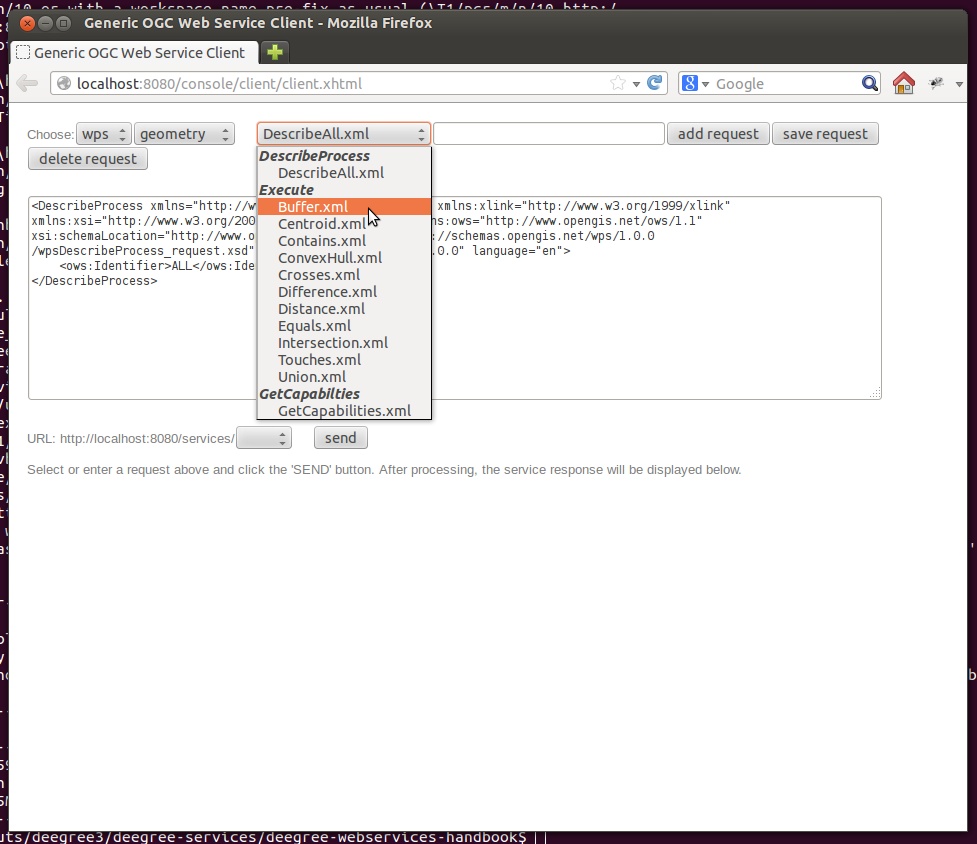Open the URL history dropdown arrow
The height and width of the screenshot is (844, 977).
pos(636,84)
